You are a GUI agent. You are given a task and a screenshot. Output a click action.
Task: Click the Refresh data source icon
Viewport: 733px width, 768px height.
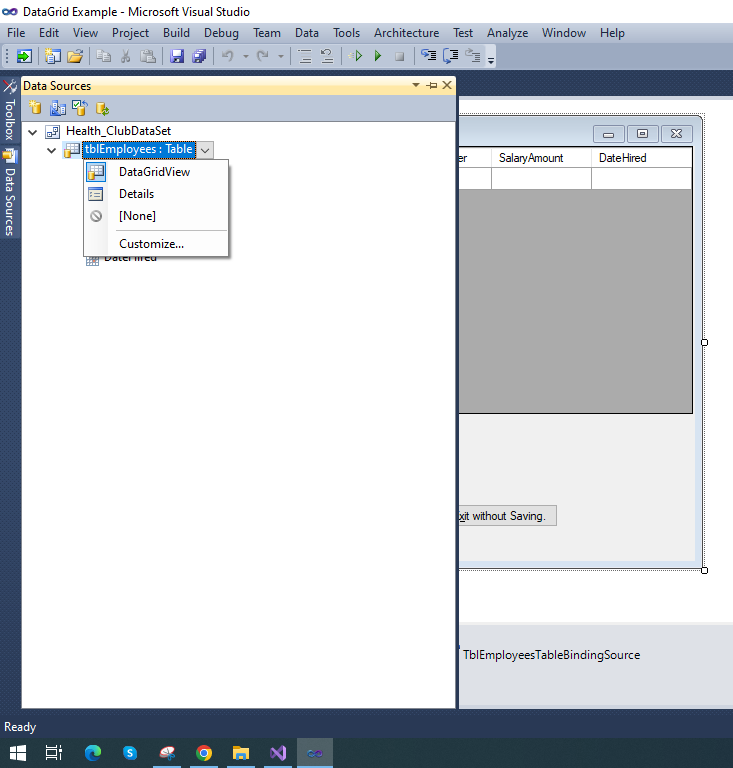tap(102, 108)
